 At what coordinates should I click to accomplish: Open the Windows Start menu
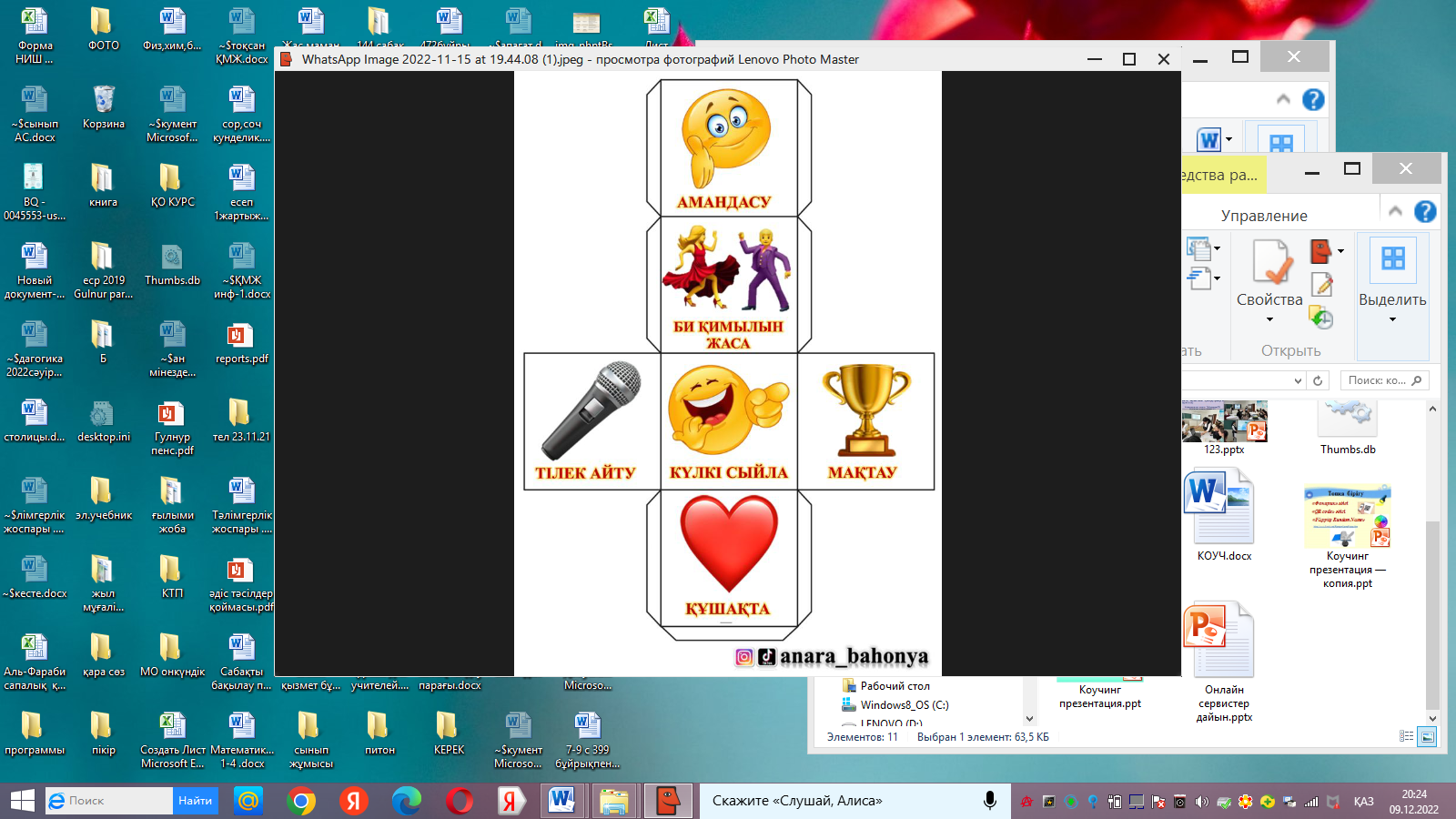coord(22,801)
